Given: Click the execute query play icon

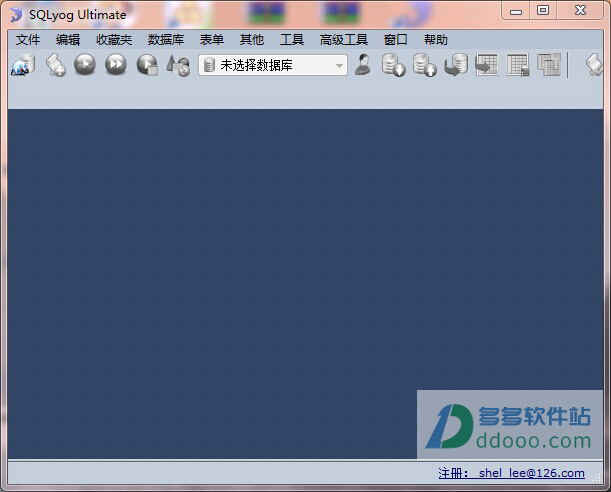Looking at the screenshot, I should point(85,64).
